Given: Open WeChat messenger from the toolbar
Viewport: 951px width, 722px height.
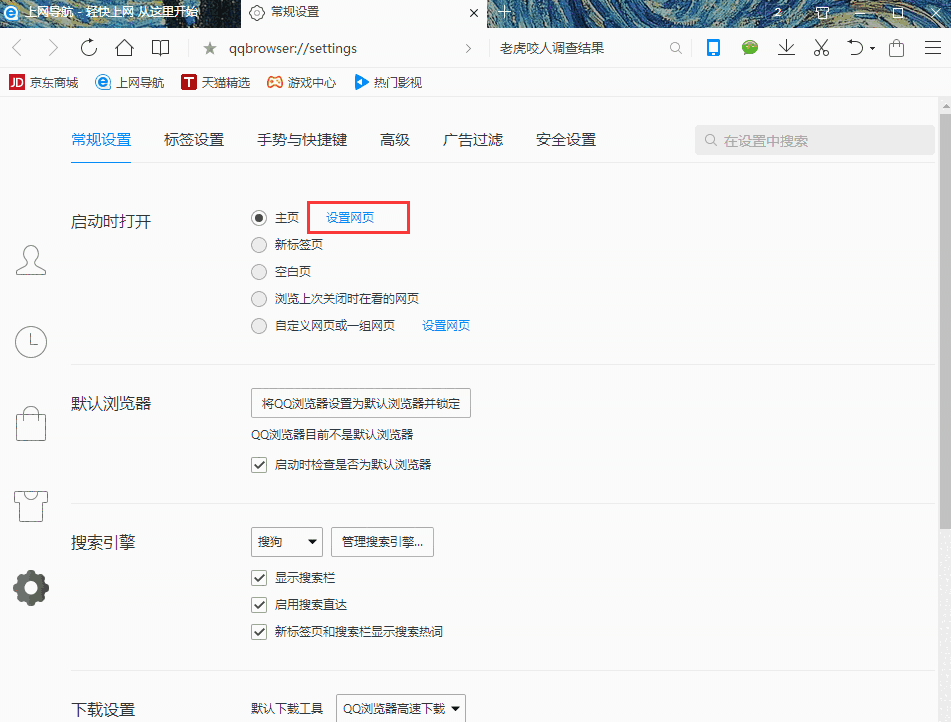Looking at the screenshot, I should pos(749,47).
